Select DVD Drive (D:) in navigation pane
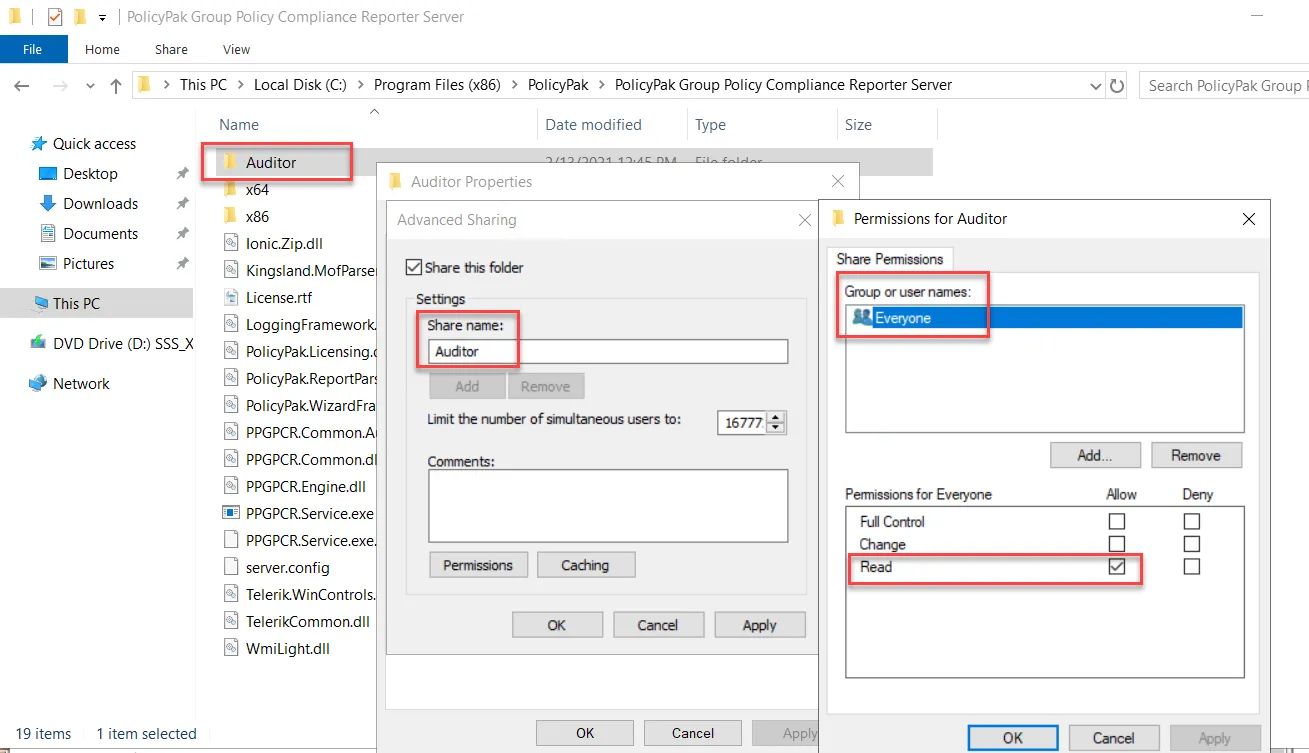1309x753 pixels. [x=123, y=343]
